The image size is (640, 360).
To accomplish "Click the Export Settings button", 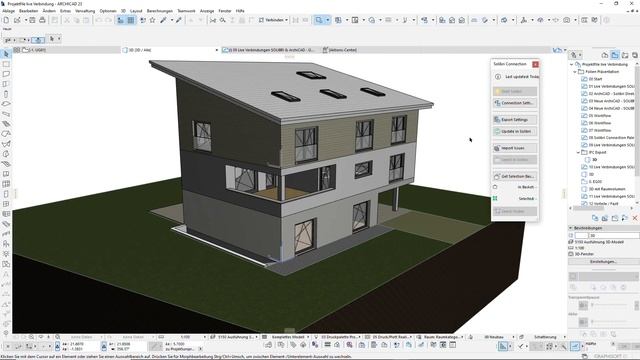I will (x=515, y=120).
